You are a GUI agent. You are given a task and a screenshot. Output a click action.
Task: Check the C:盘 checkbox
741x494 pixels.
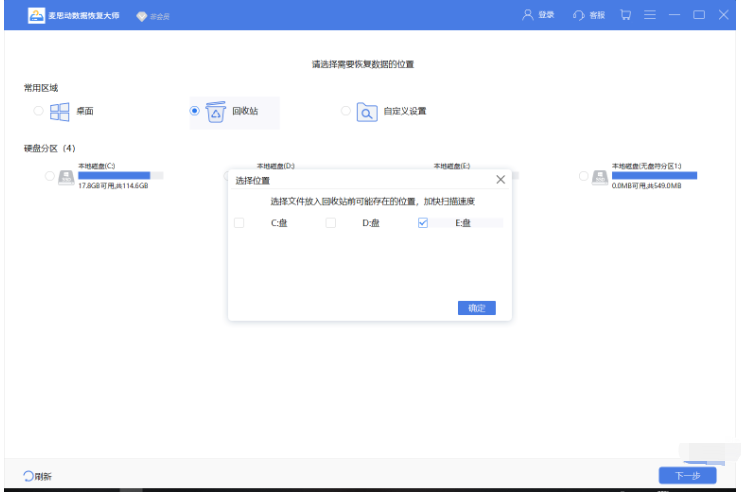tap(239, 223)
